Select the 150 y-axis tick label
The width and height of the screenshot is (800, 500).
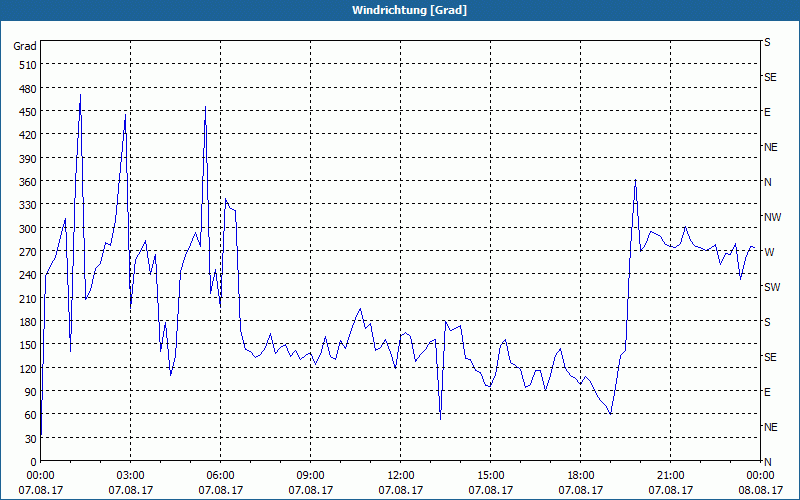tap(28, 345)
